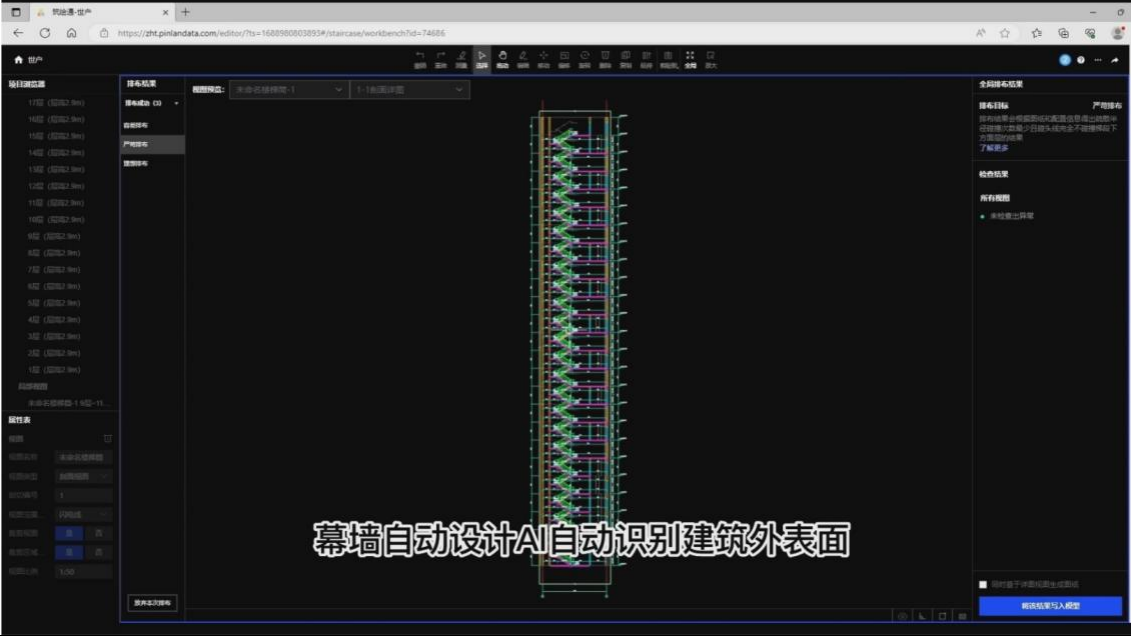Click the browser home button
Image resolution: width=1131 pixels, height=636 pixels.
(71, 33)
